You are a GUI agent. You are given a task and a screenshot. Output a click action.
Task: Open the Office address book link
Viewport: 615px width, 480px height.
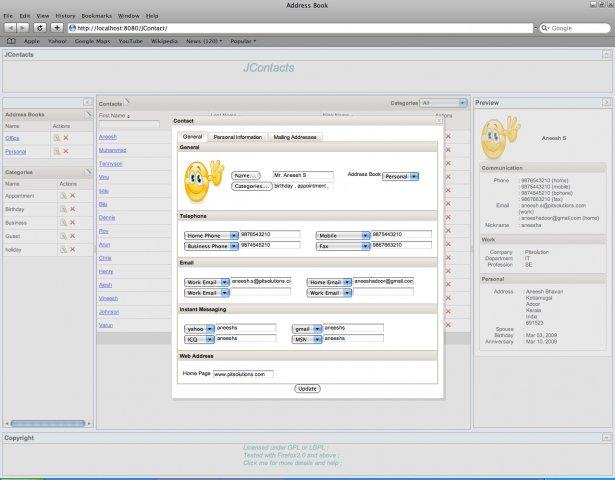coord(12,138)
